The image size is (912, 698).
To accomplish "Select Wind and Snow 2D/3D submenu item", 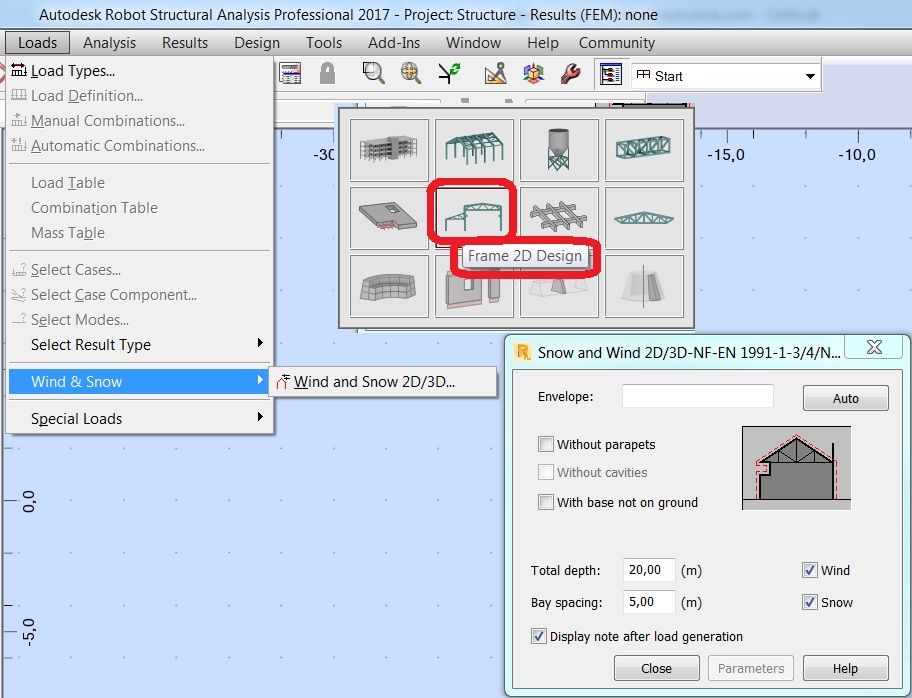I will 383,382.
